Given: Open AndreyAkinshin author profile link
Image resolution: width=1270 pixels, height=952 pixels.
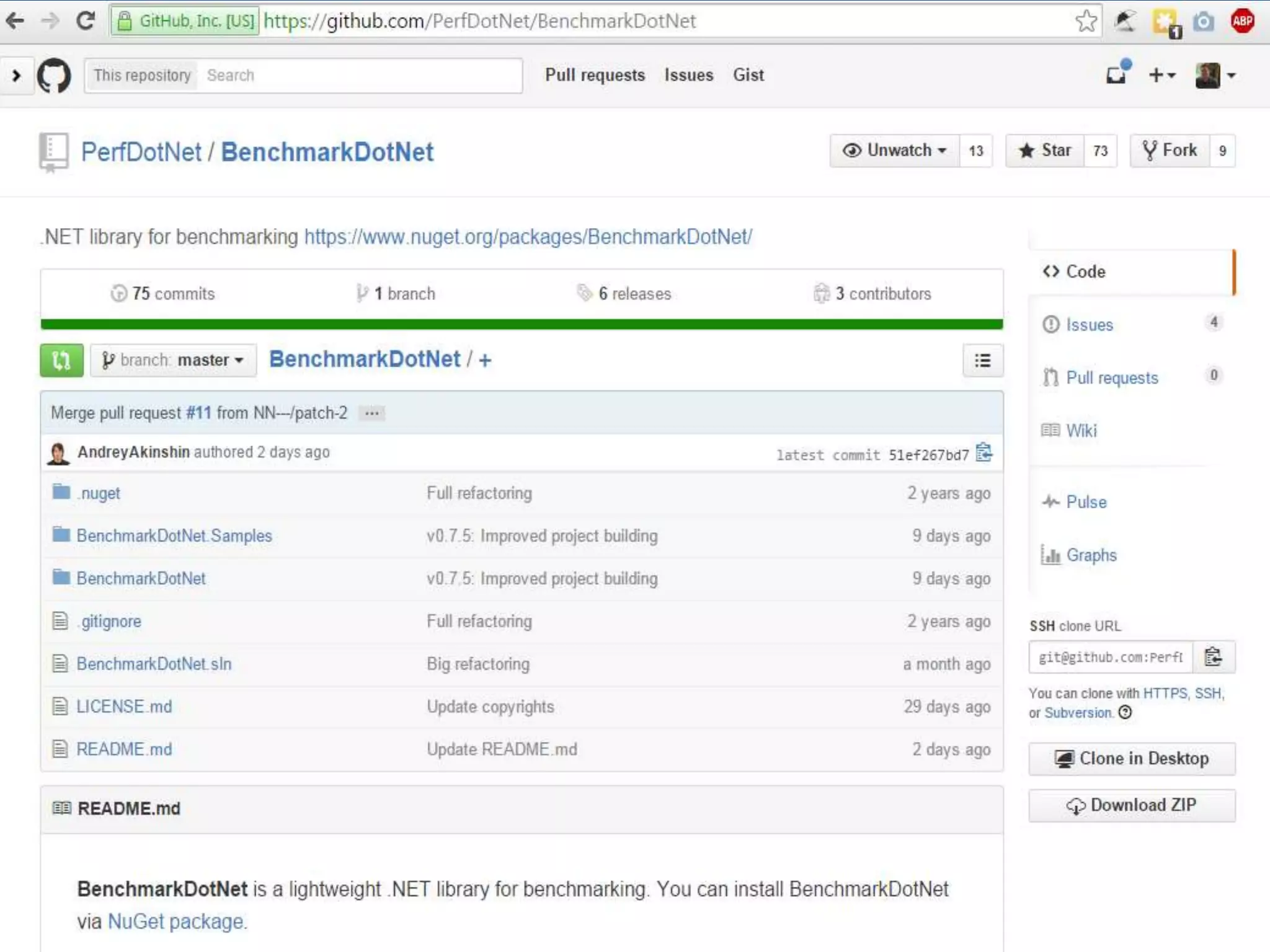Looking at the screenshot, I should tap(133, 452).
